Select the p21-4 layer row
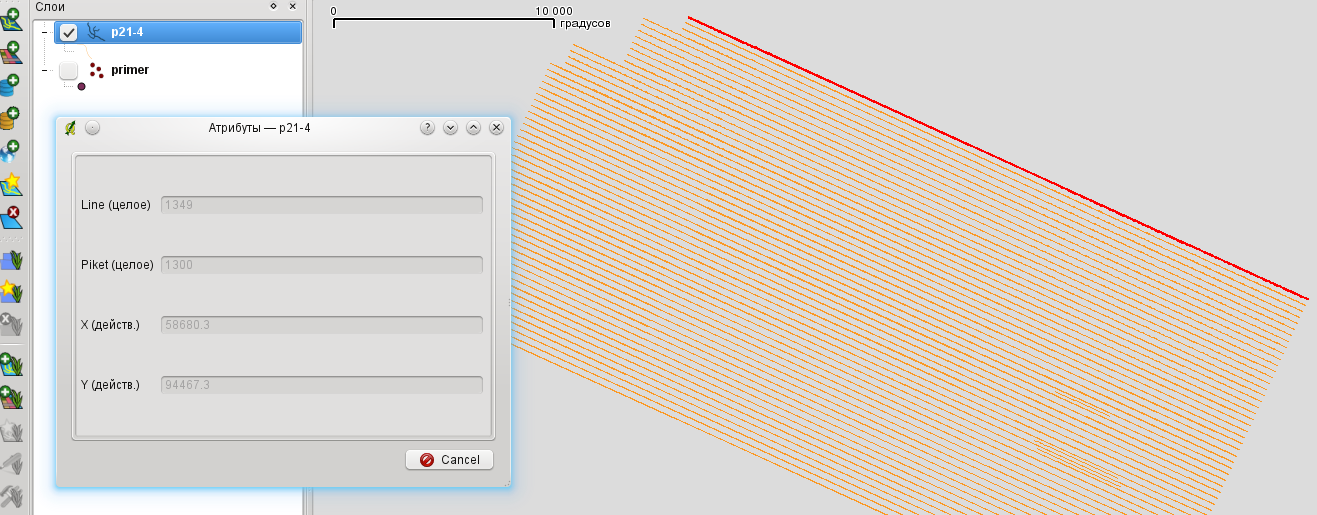 pos(178,32)
